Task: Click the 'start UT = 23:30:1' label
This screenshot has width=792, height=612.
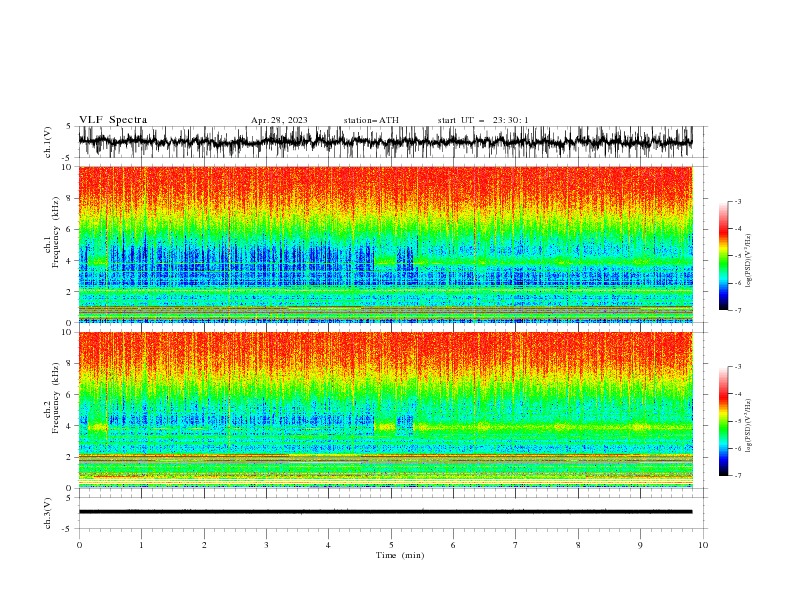Action: (483, 120)
